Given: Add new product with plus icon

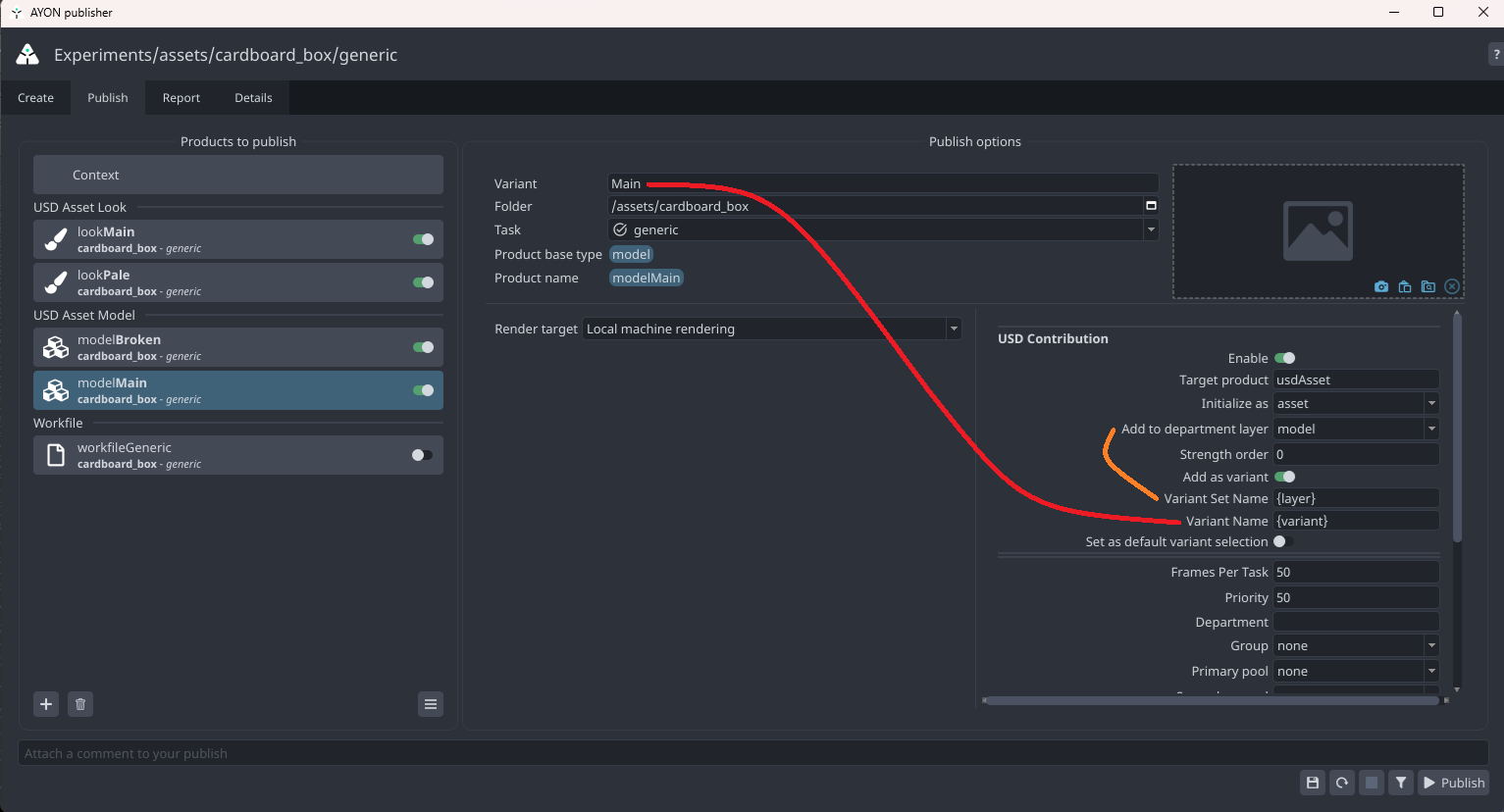Looking at the screenshot, I should [46, 704].
